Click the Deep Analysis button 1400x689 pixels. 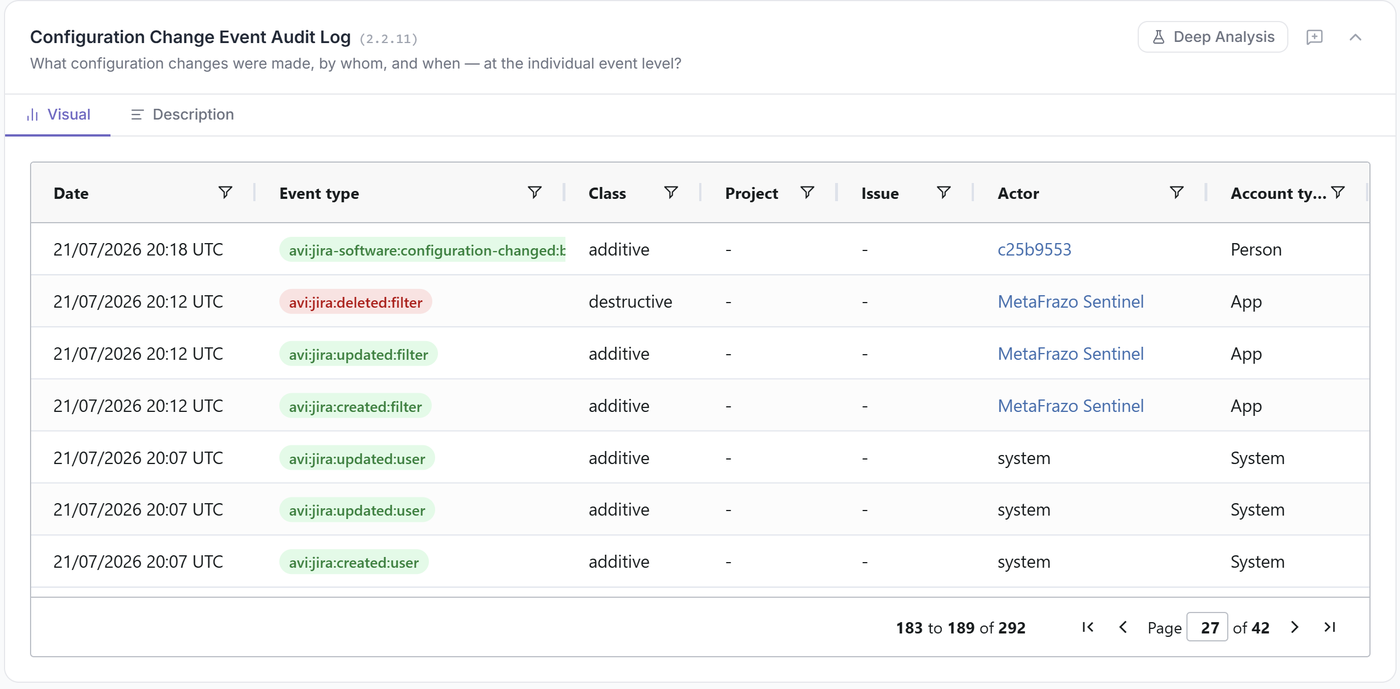(1213, 37)
